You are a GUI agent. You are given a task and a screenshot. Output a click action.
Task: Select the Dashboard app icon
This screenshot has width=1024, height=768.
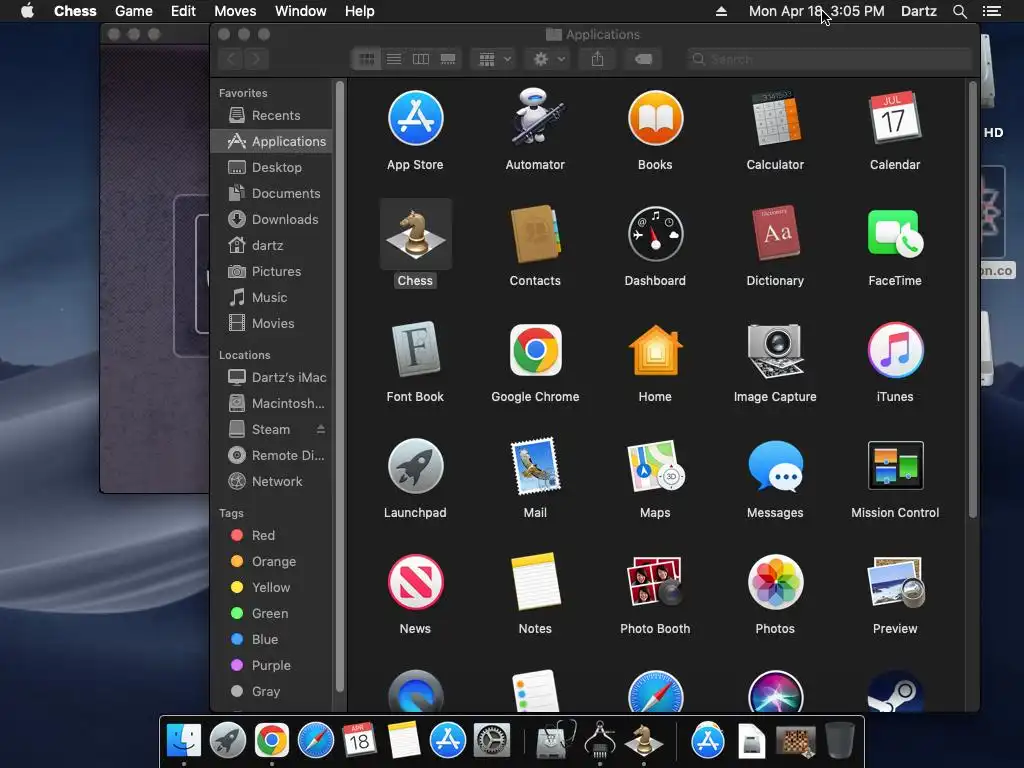pos(655,234)
